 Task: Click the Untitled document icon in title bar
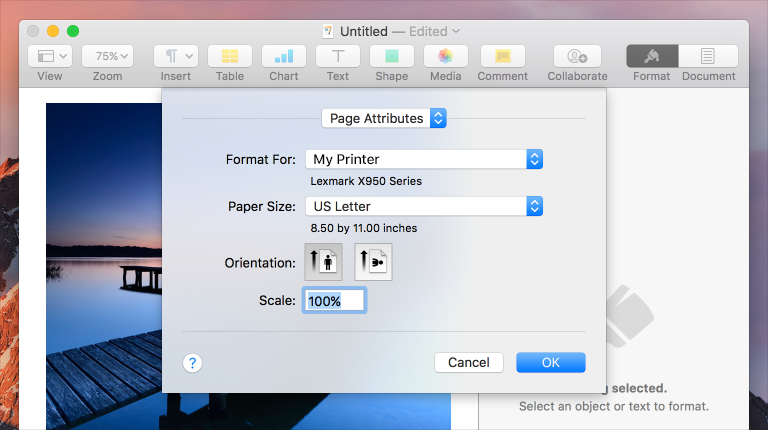328,31
